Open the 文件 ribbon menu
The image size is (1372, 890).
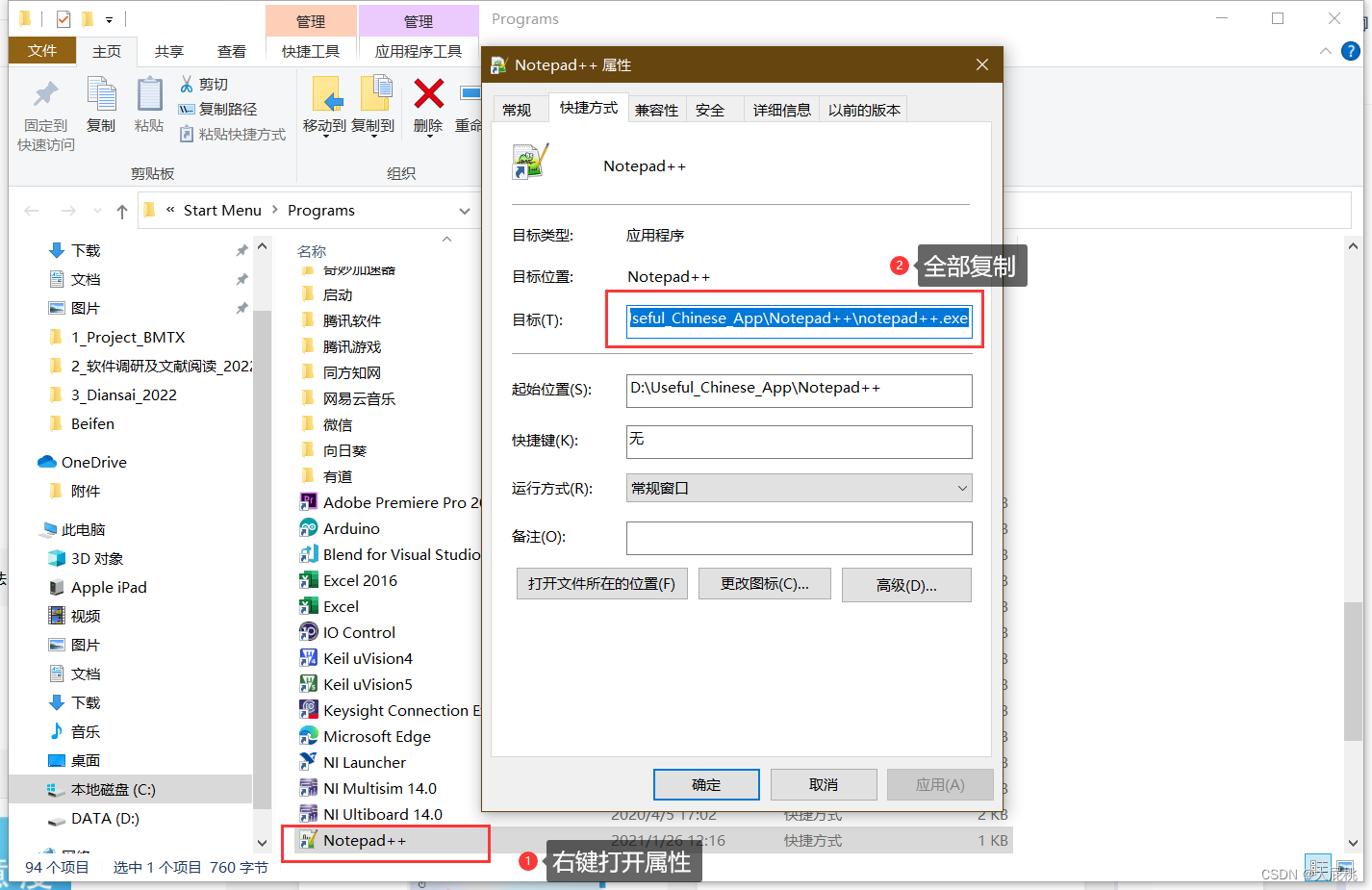42,51
